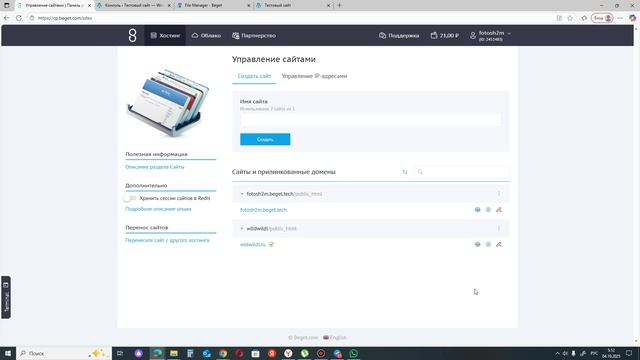Screen dimensions: 640x360
Task: Click gray circle icon for fotosh2m.beget.tech
Action: point(488,210)
